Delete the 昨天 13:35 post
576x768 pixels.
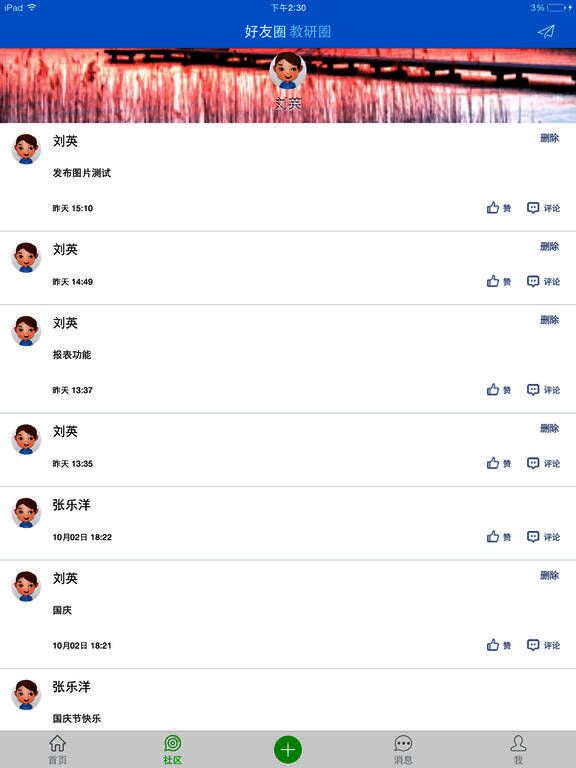pos(550,429)
